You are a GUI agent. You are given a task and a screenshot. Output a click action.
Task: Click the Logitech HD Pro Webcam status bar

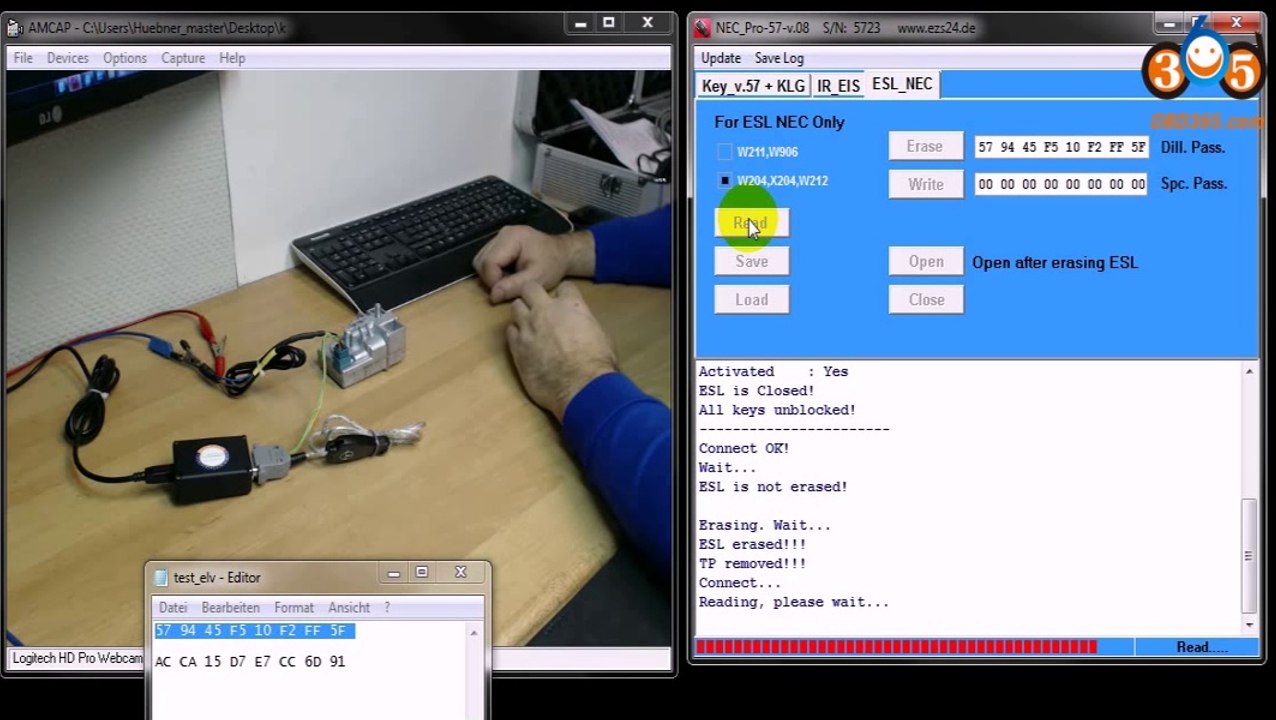[x=76, y=658]
